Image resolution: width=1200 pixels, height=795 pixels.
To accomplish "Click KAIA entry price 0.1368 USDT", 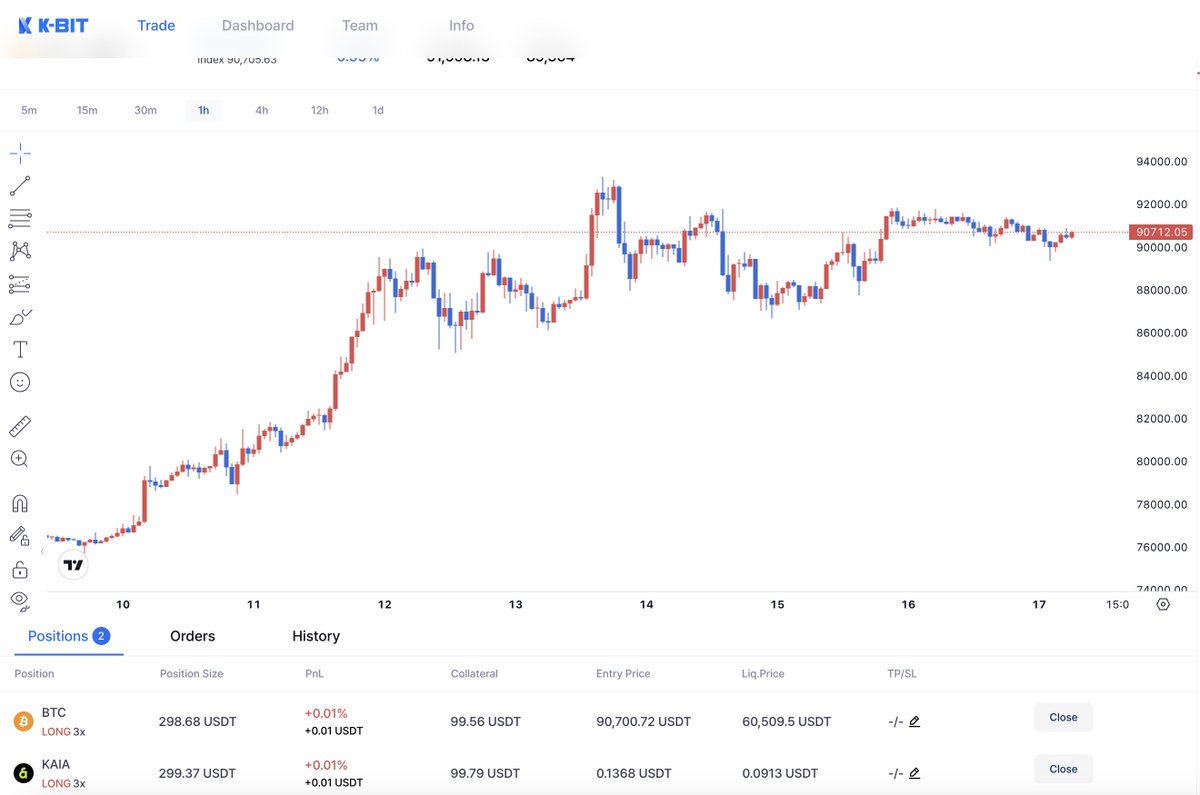I will click(x=634, y=773).
